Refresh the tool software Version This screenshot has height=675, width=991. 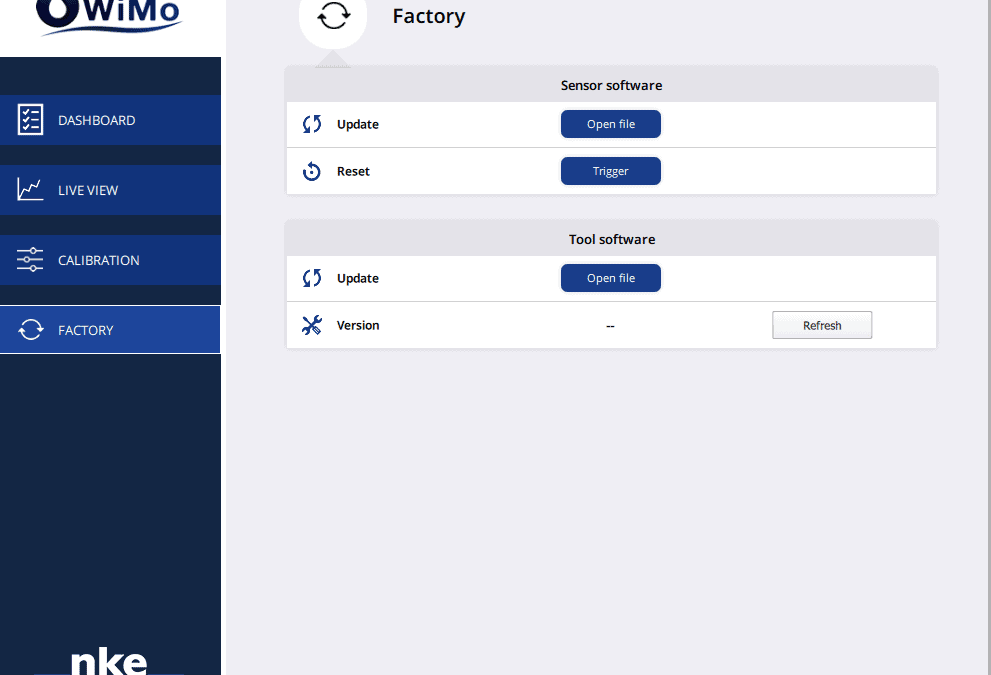point(822,325)
